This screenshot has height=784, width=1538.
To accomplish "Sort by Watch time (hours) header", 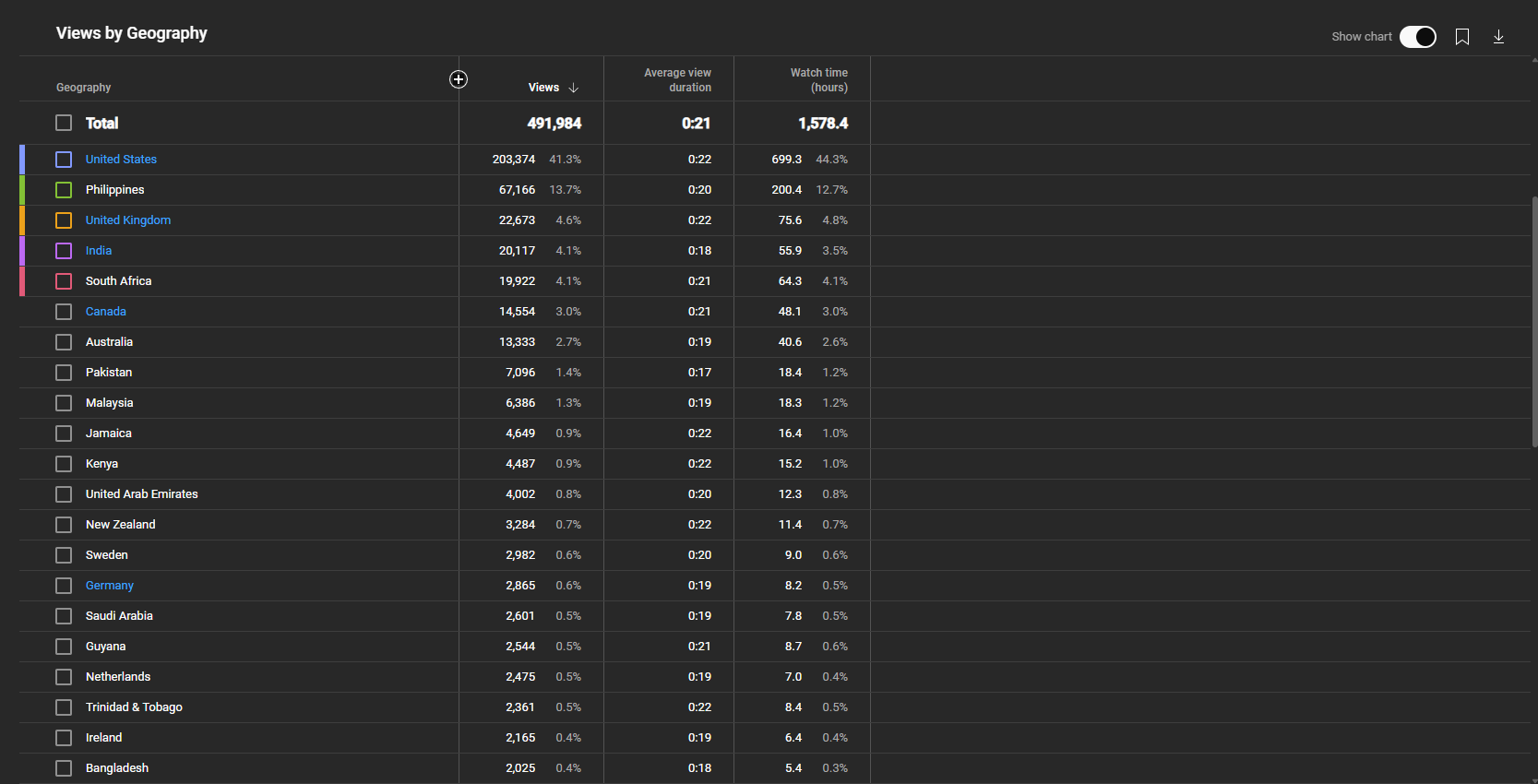I will pyautogui.click(x=818, y=80).
